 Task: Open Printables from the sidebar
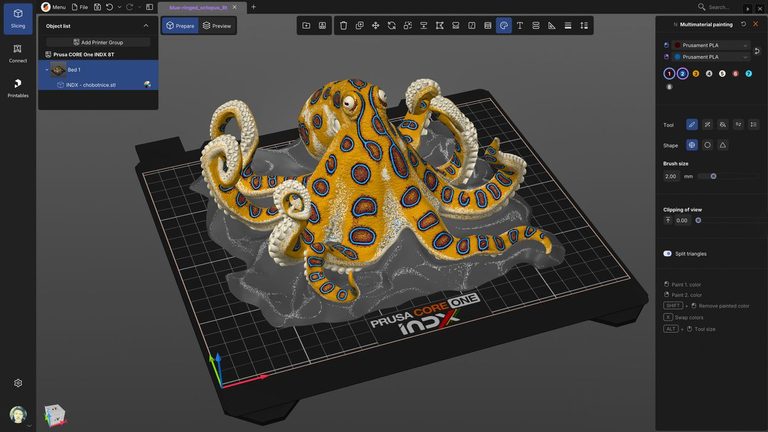click(x=18, y=89)
